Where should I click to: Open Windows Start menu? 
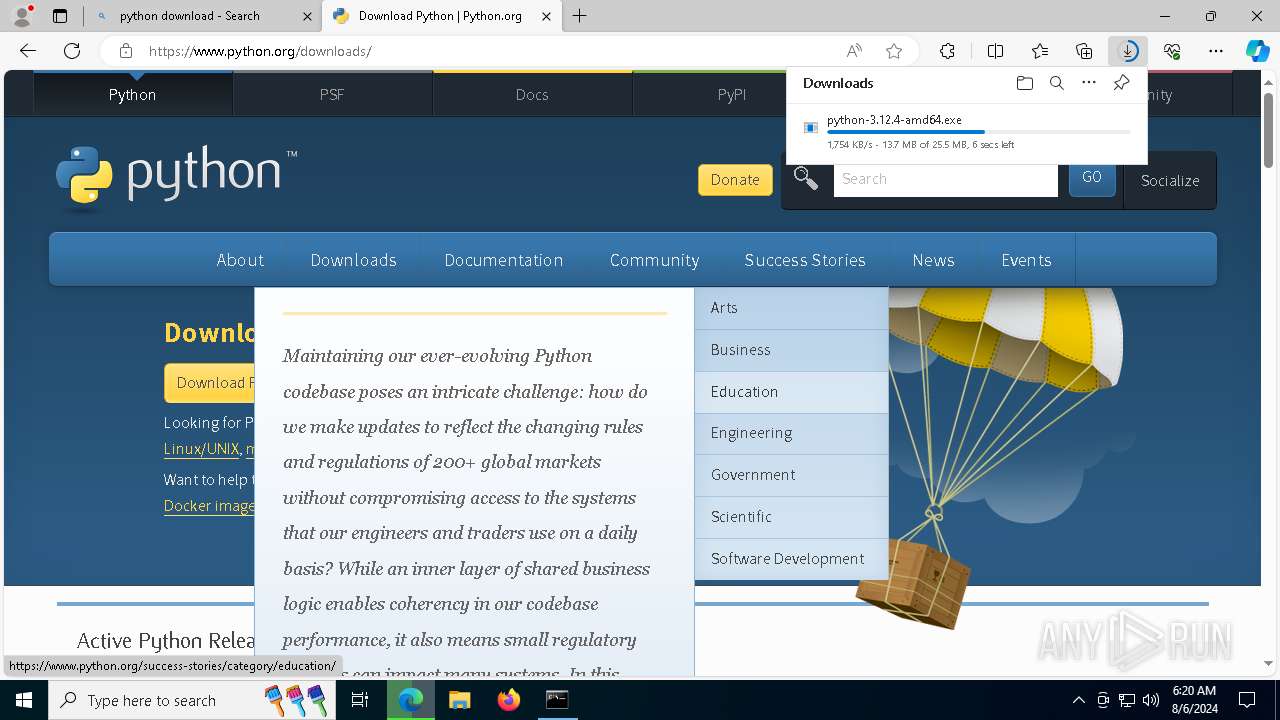[24, 700]
